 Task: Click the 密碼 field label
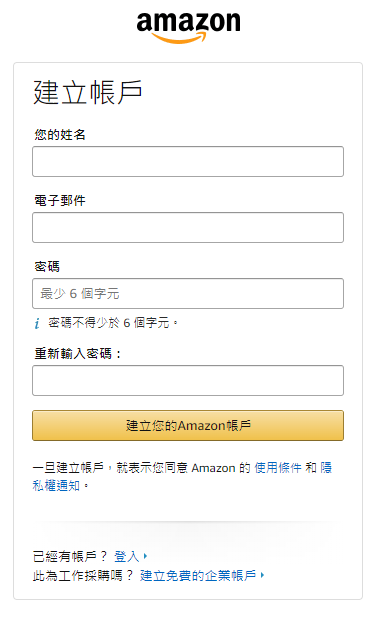(x=47, y=267)
